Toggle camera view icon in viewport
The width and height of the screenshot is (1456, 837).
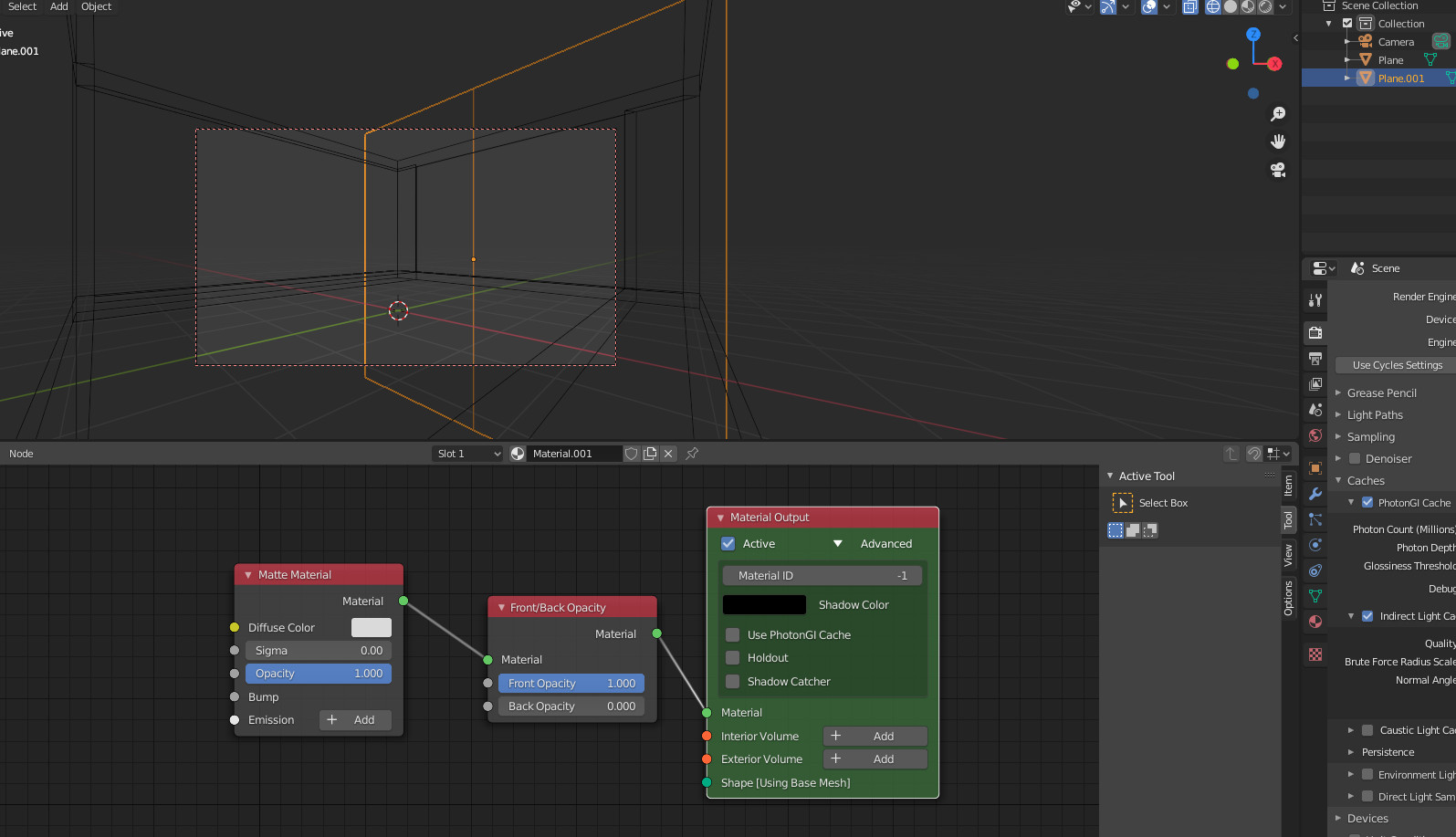[1278, 170]
